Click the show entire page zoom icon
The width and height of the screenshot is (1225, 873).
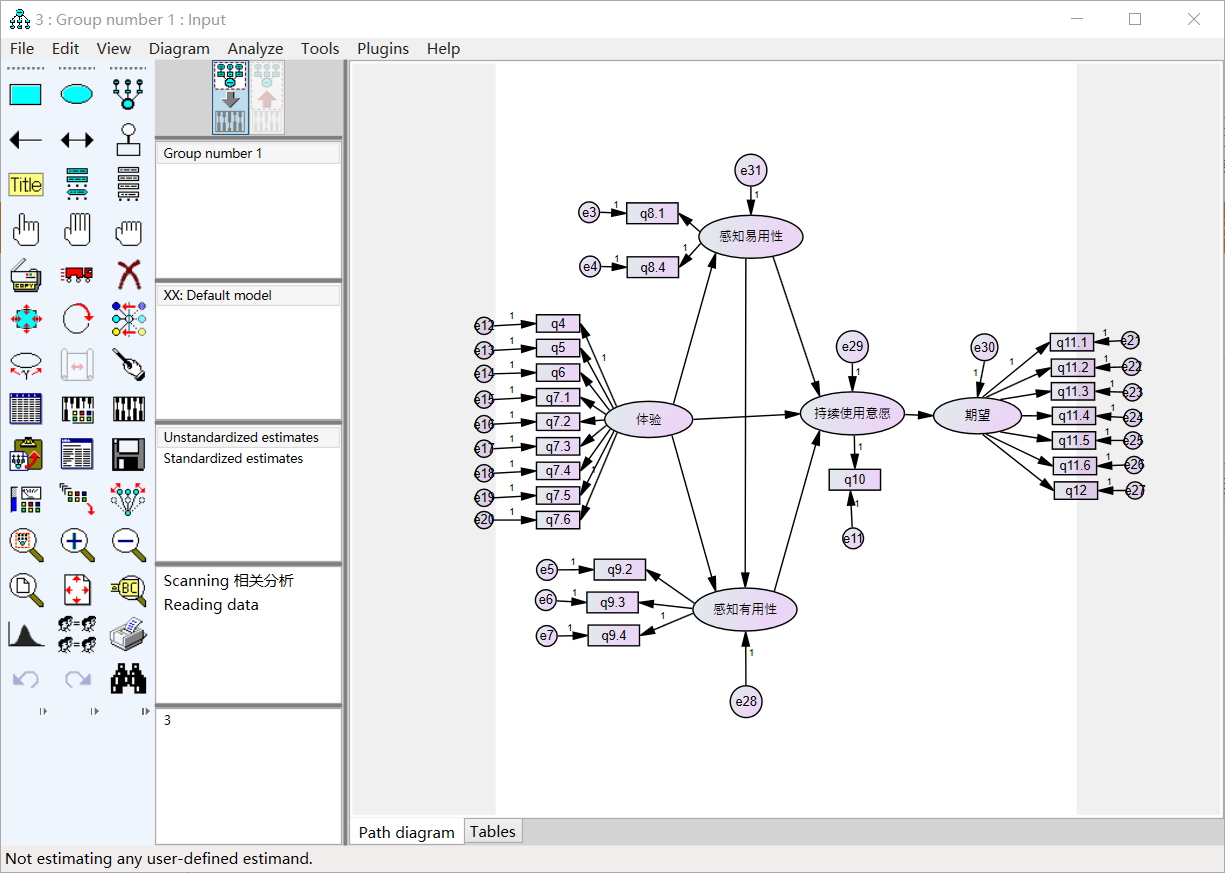[25, 589]
